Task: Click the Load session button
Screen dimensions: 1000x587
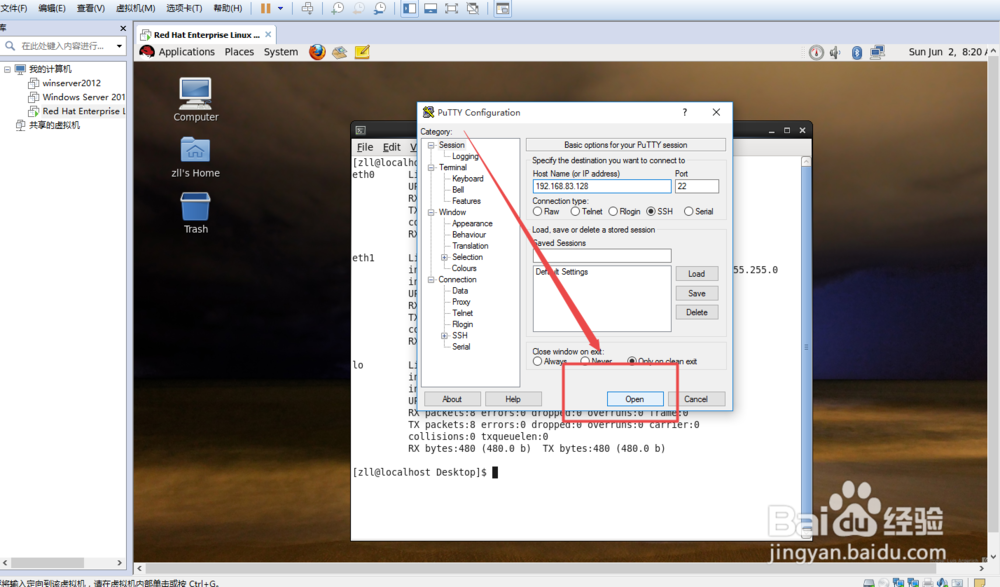Action: [696, 274]
